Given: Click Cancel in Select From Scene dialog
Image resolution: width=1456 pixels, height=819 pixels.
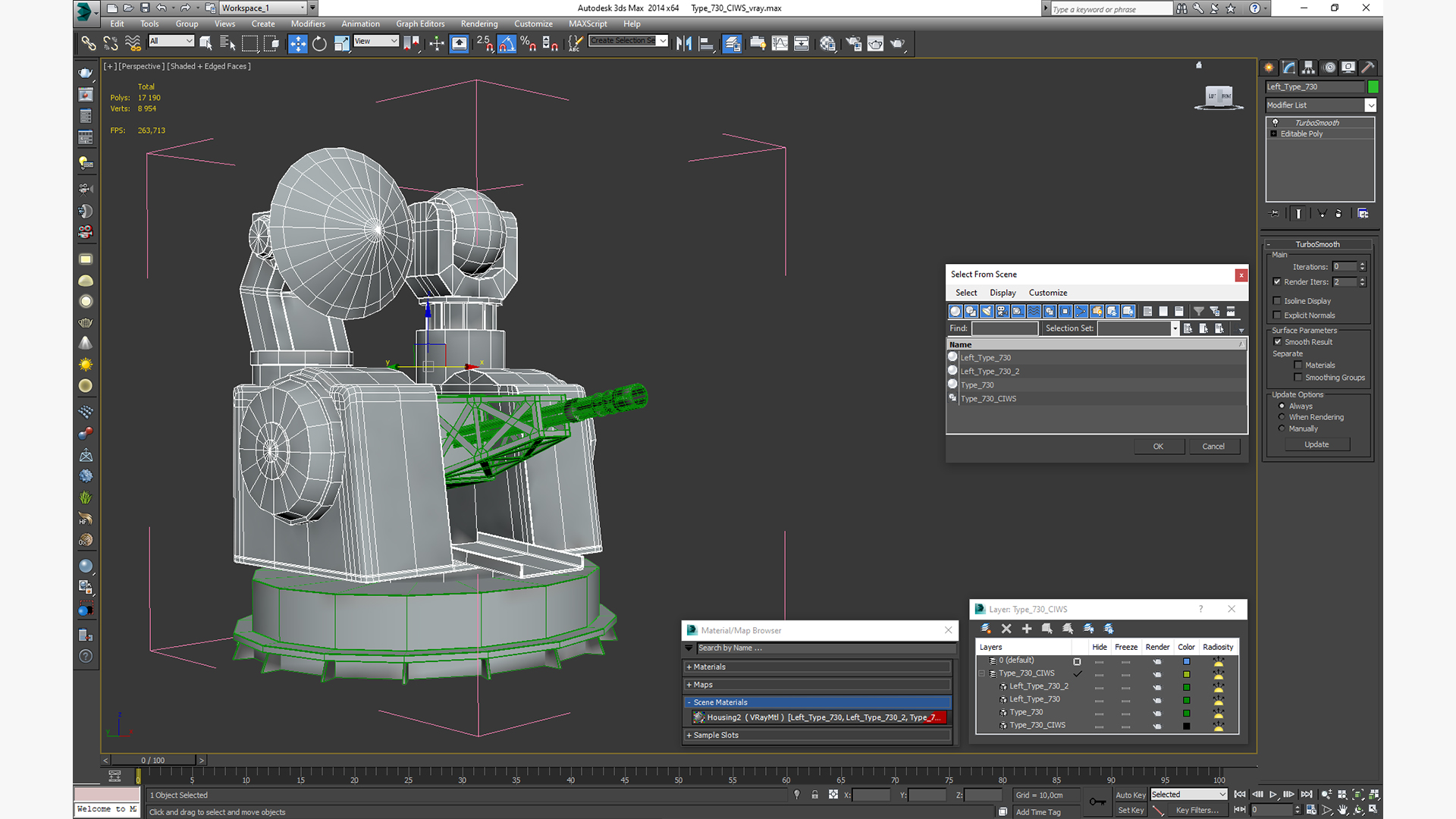Looking at the screenshot, I should point(1213,447).
